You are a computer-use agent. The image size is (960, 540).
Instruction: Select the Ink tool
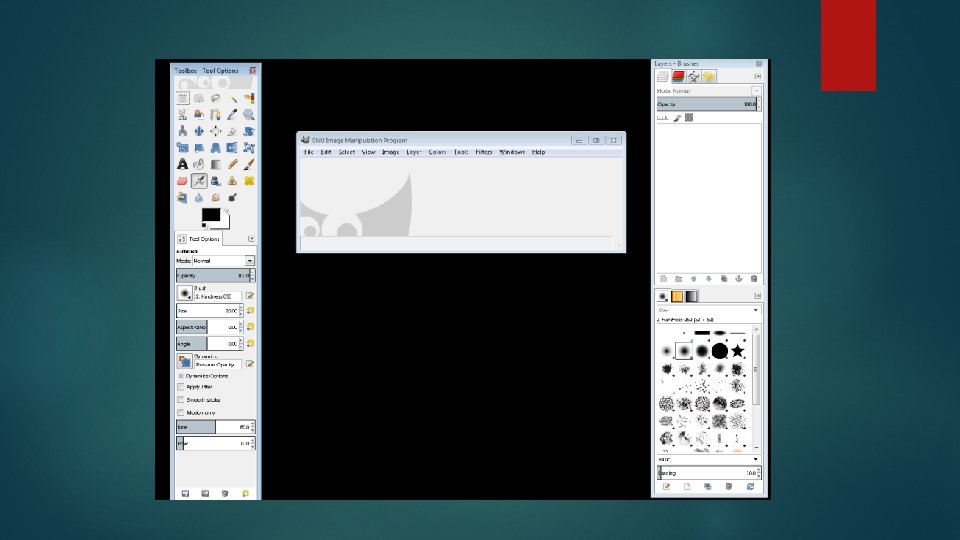pos(216,181)
